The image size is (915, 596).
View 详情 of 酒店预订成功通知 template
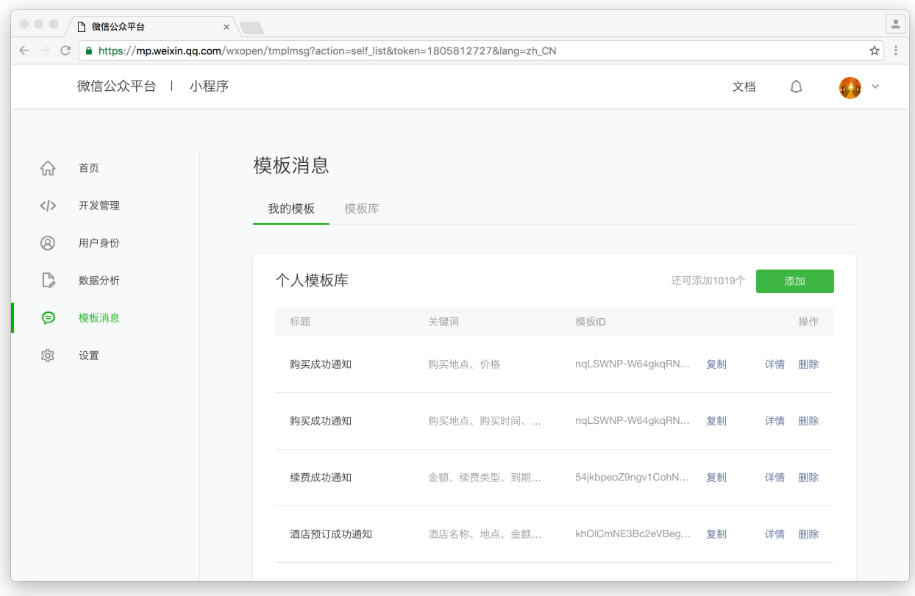775,534
